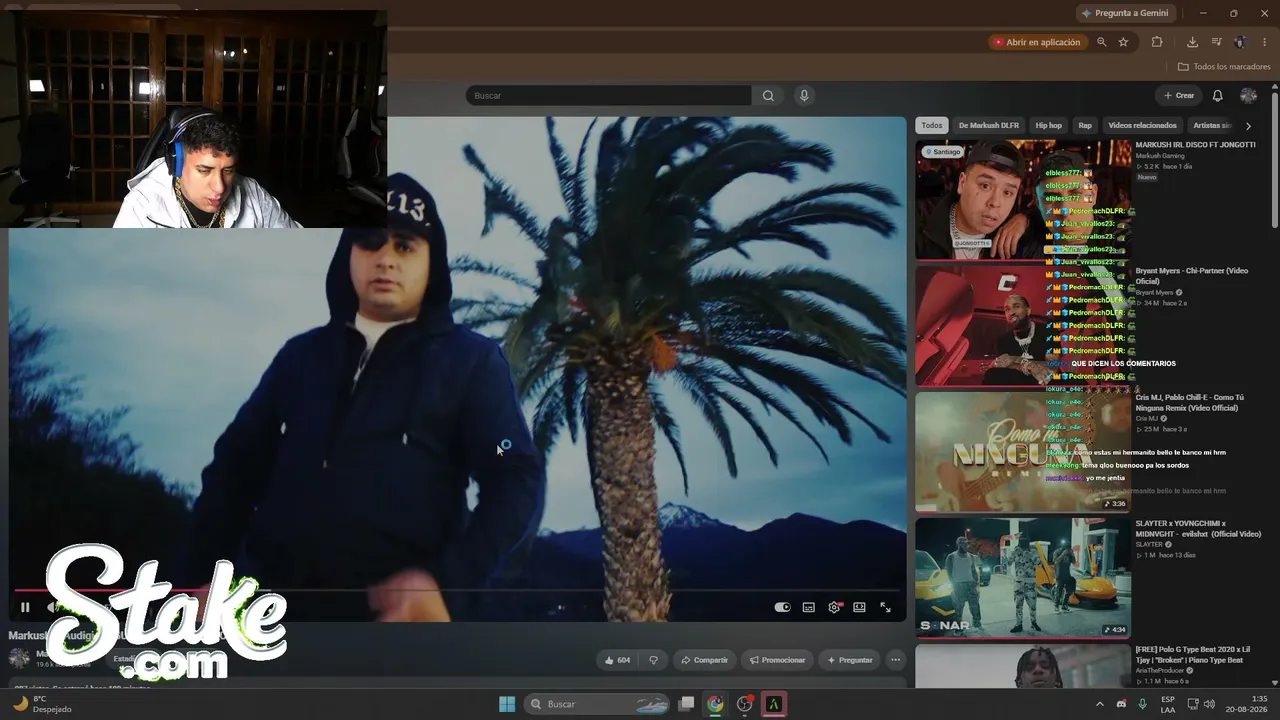Image resolution: width=1280 pixels, height=720 pixels.
Task: Open the Markush Gaming channel name
Action: (x=1160, y=156)
